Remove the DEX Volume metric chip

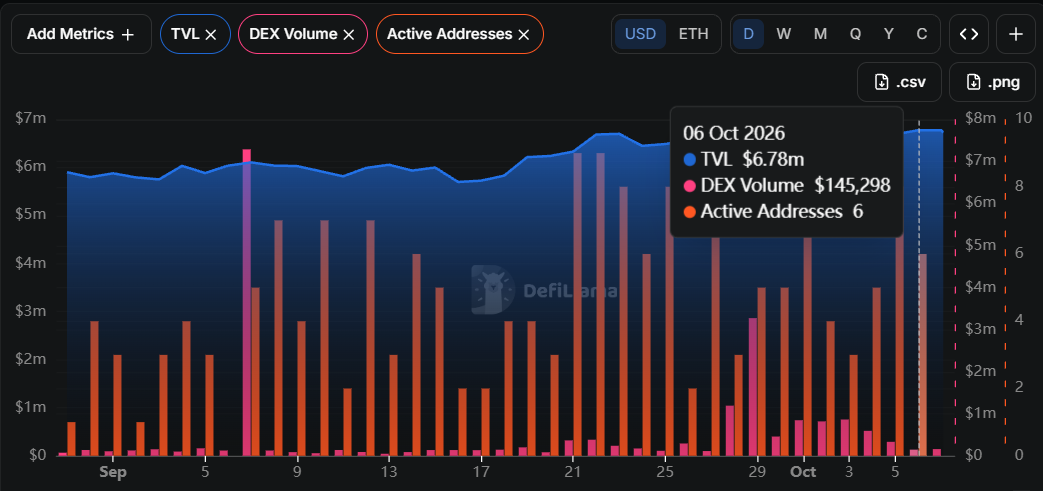coord(349,35)
